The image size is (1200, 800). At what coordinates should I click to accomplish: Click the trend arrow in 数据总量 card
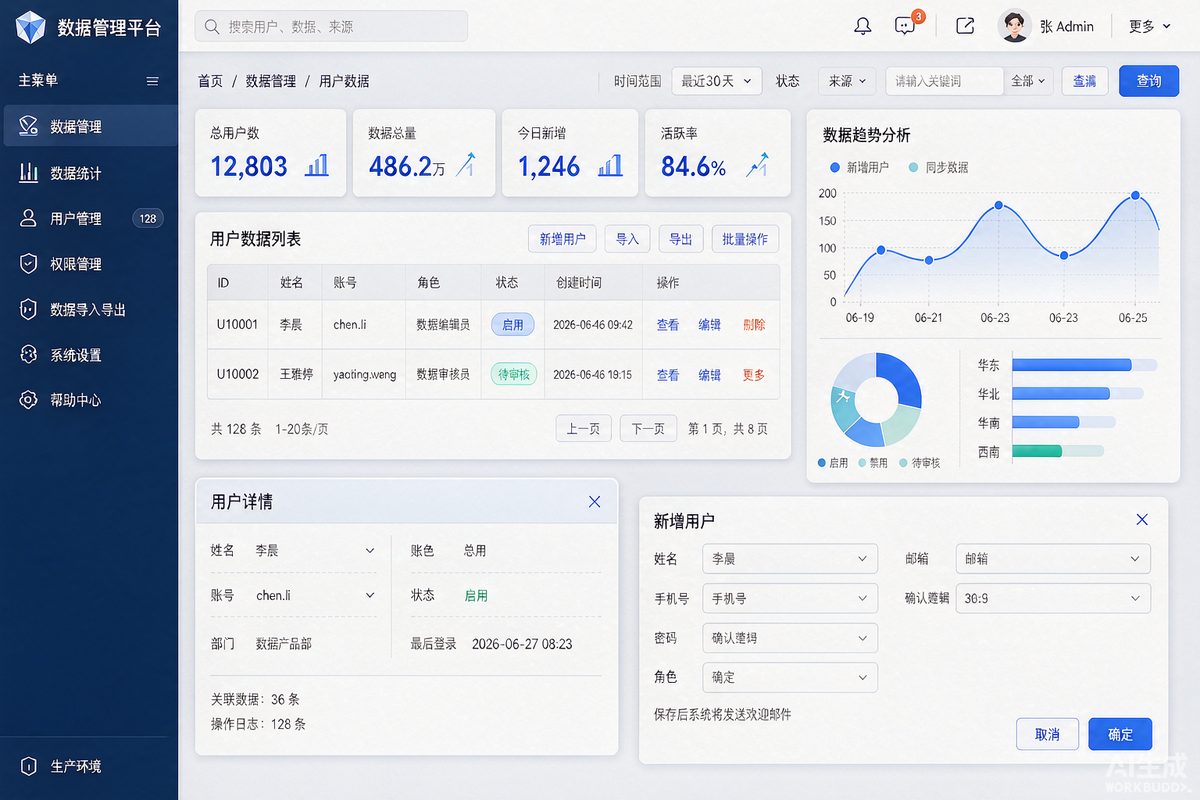click(x=465, y=164)
